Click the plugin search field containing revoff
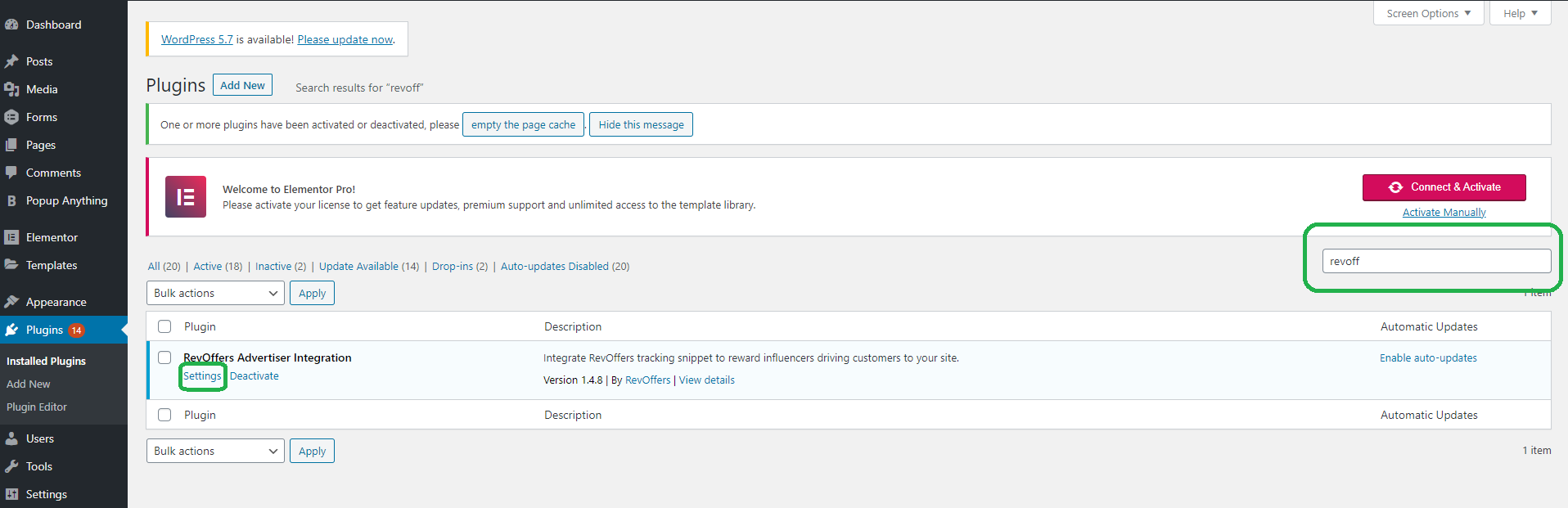 tap(1436, 261)
